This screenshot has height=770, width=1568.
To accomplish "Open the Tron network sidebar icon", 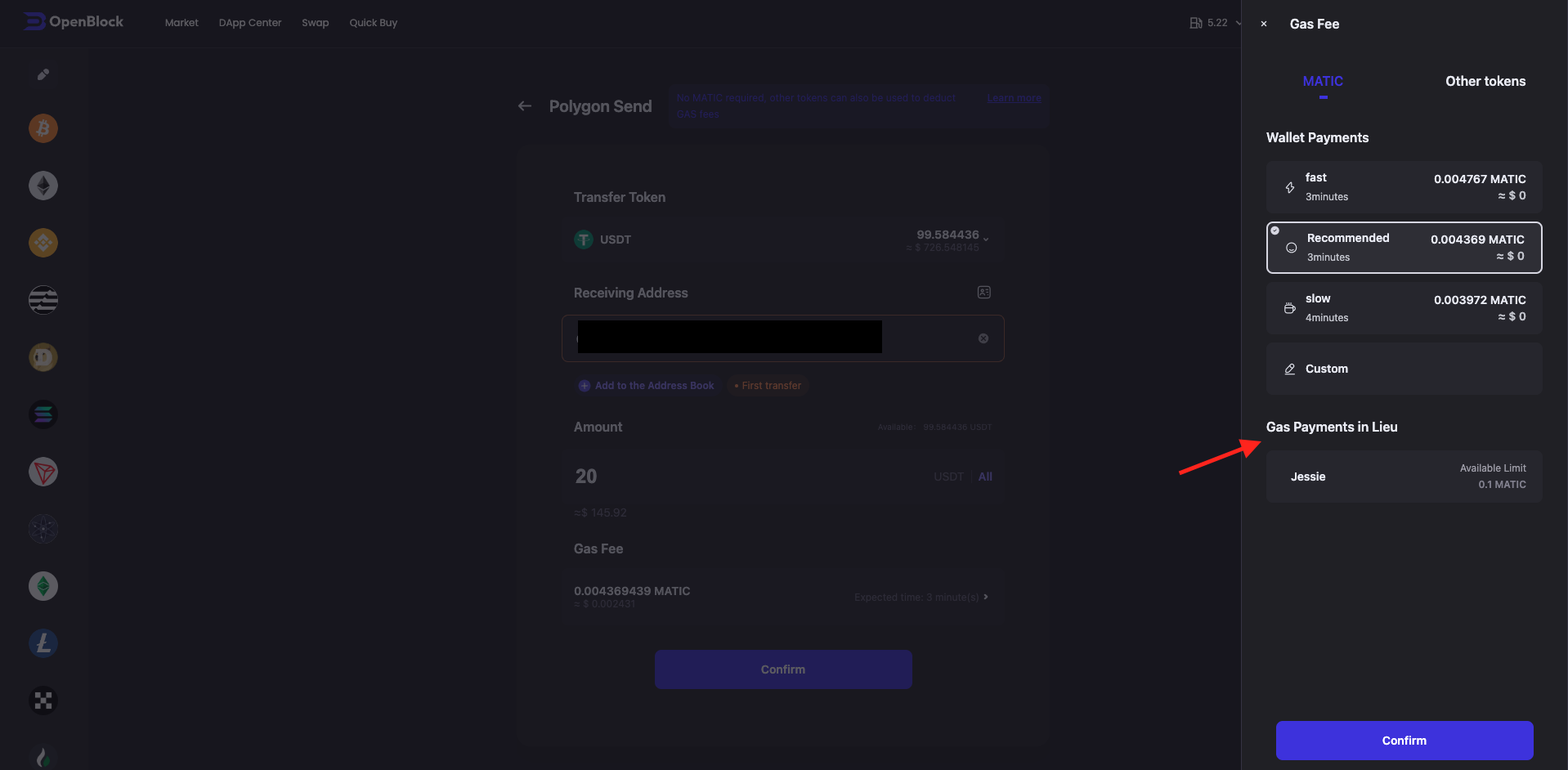I will tap(43, 472).
